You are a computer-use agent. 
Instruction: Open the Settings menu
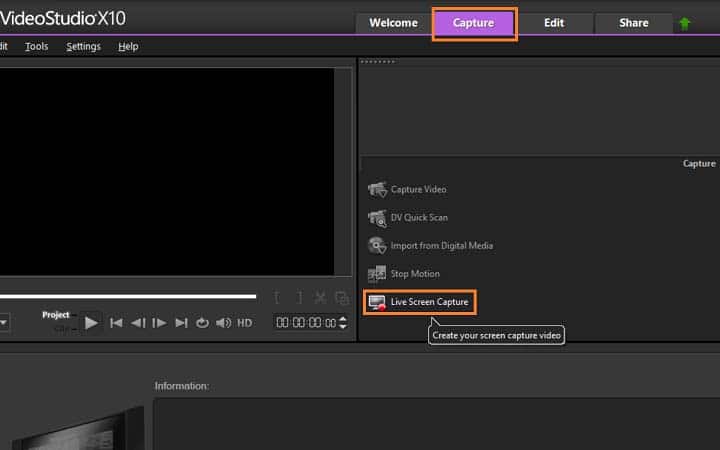coord(83,46)
